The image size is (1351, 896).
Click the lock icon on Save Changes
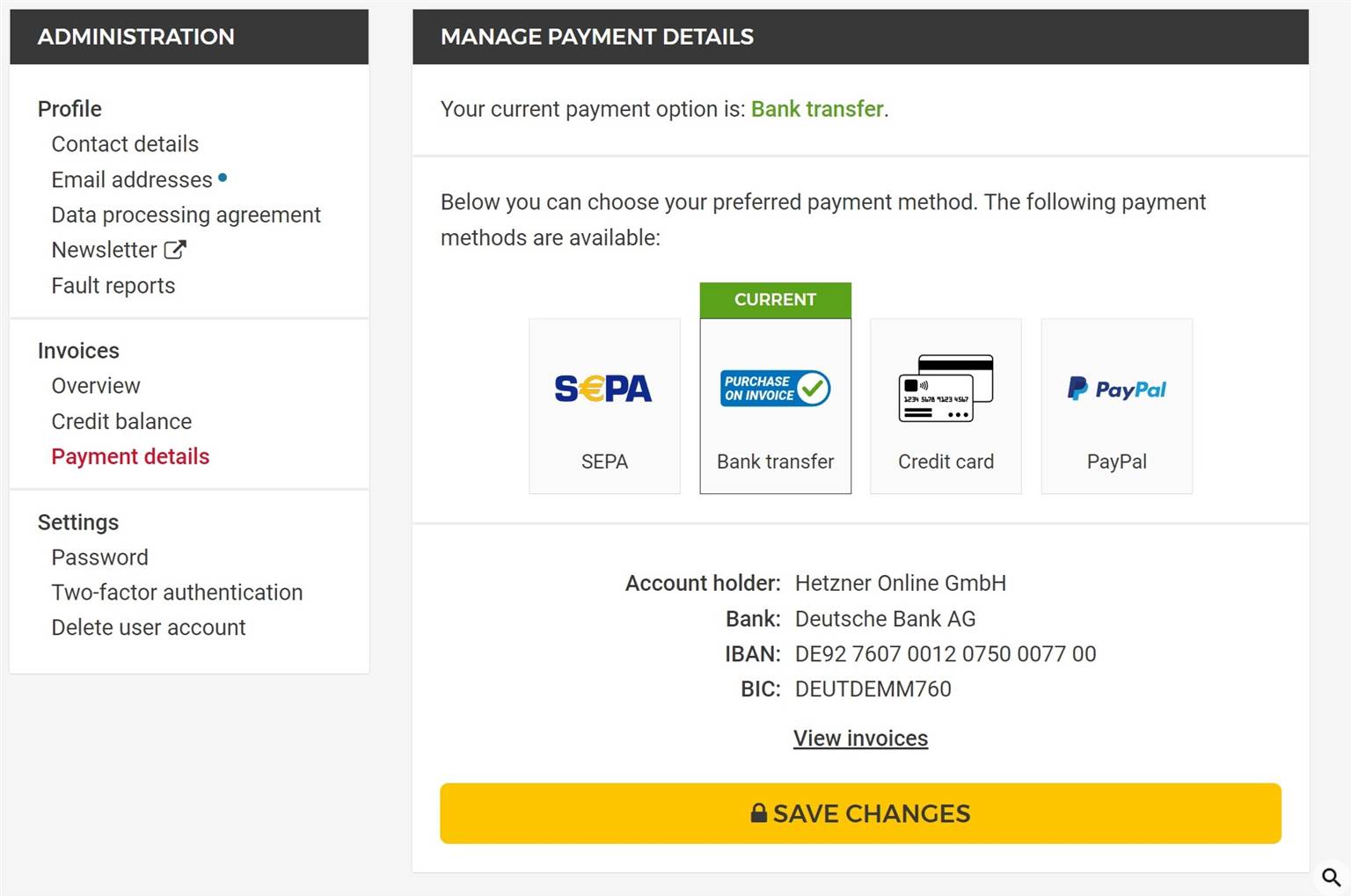pos(759,812)
